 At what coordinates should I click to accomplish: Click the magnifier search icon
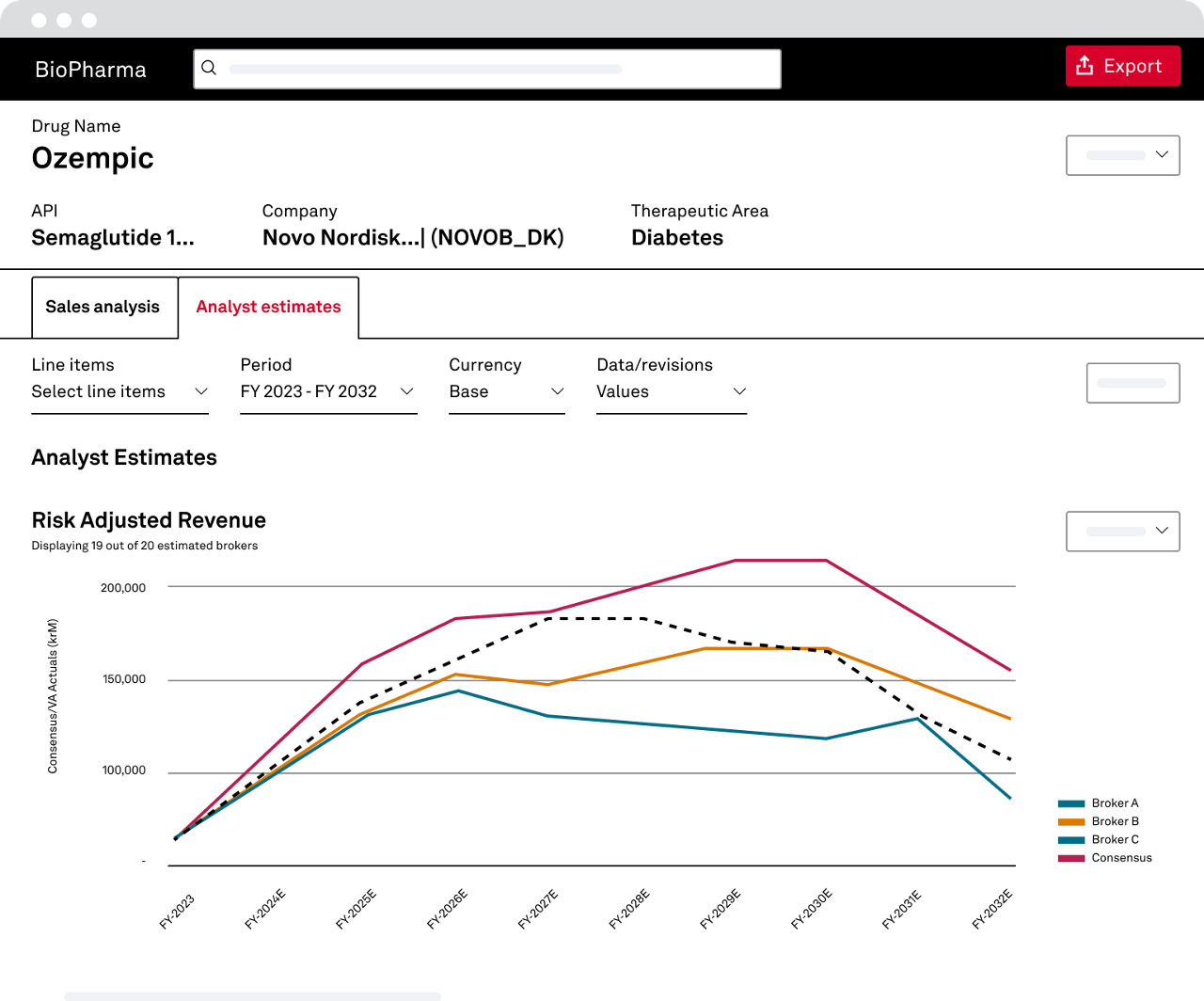pos(209,68)
